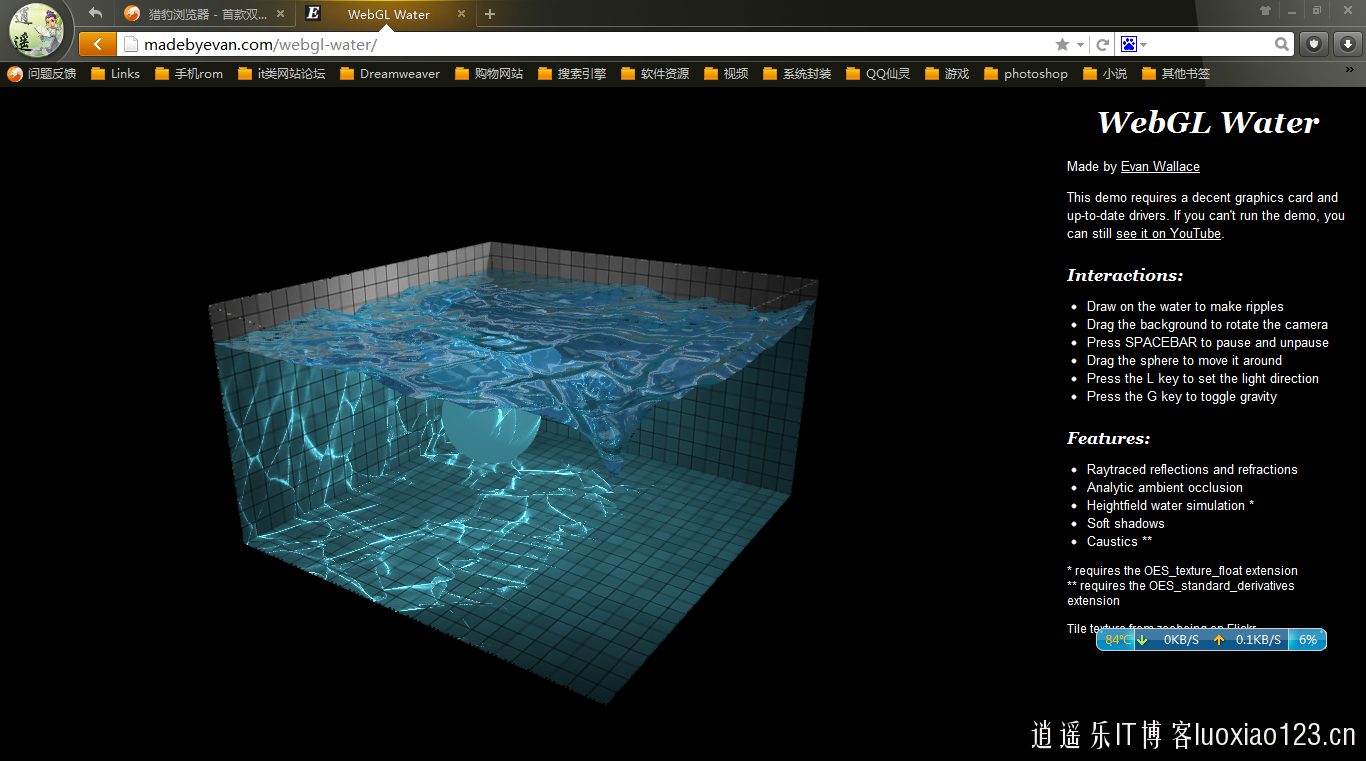Reload the page
Image resolution: width=1366 pixels, height=761 pixels.
click(x=1102, y=44)
